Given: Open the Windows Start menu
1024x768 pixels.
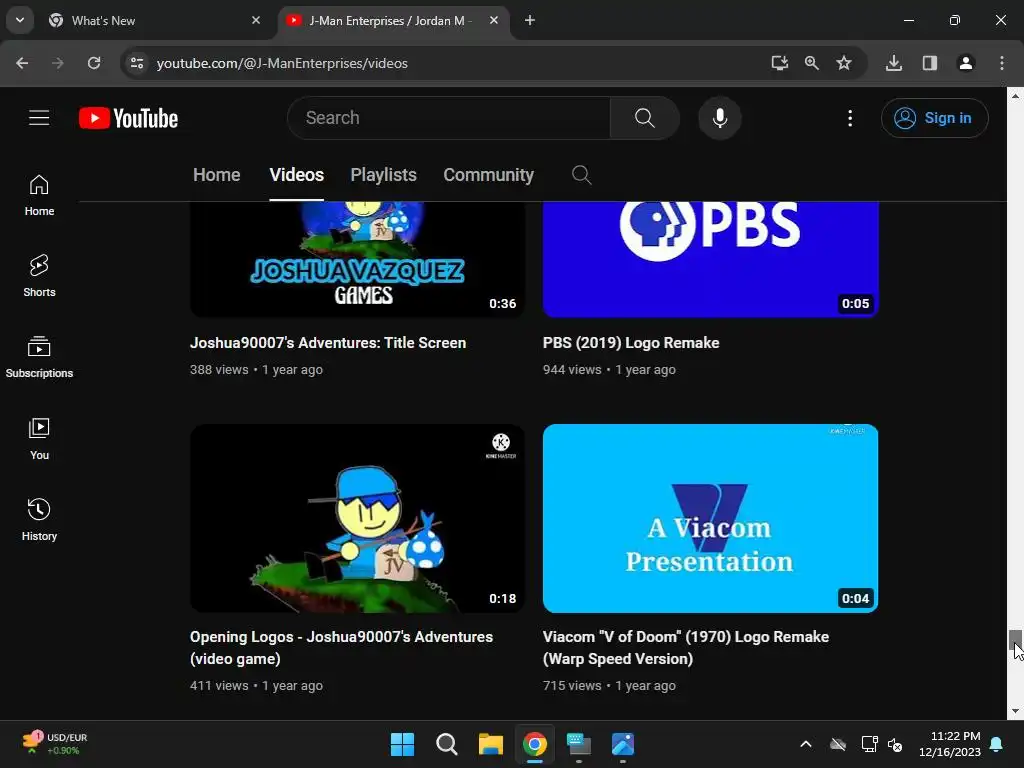Looking at the screenshot, I should coord(402,744).
